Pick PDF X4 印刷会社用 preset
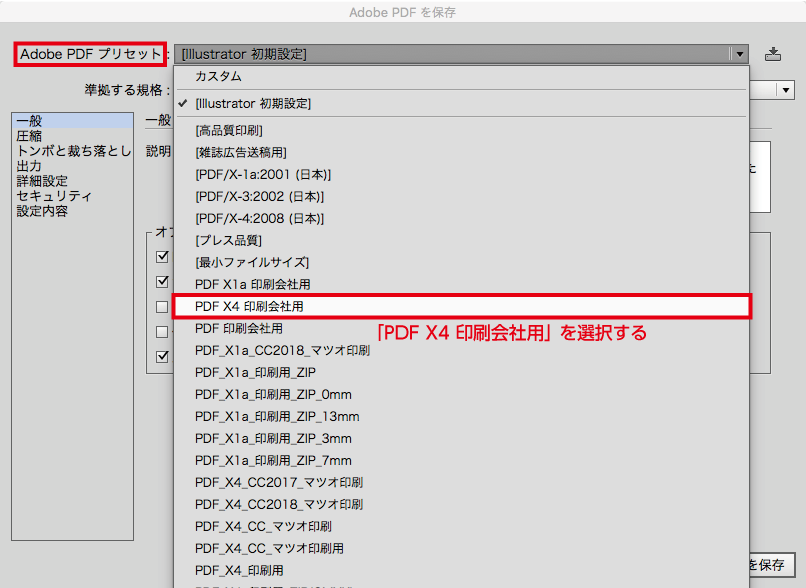The height and width of the screenshot is (588, 806). (461, 306)
